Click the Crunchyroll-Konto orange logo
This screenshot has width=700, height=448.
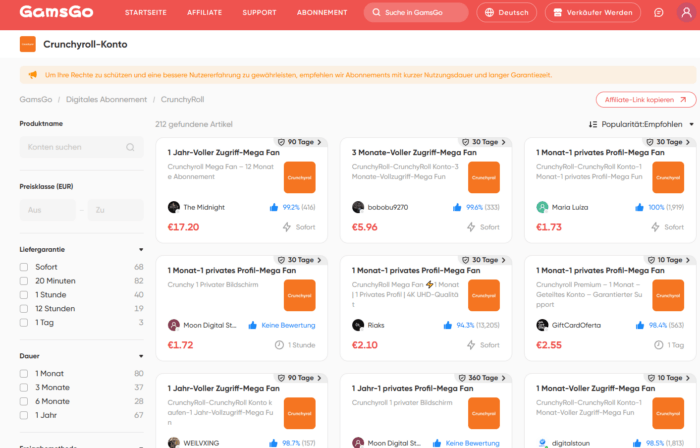28,44
